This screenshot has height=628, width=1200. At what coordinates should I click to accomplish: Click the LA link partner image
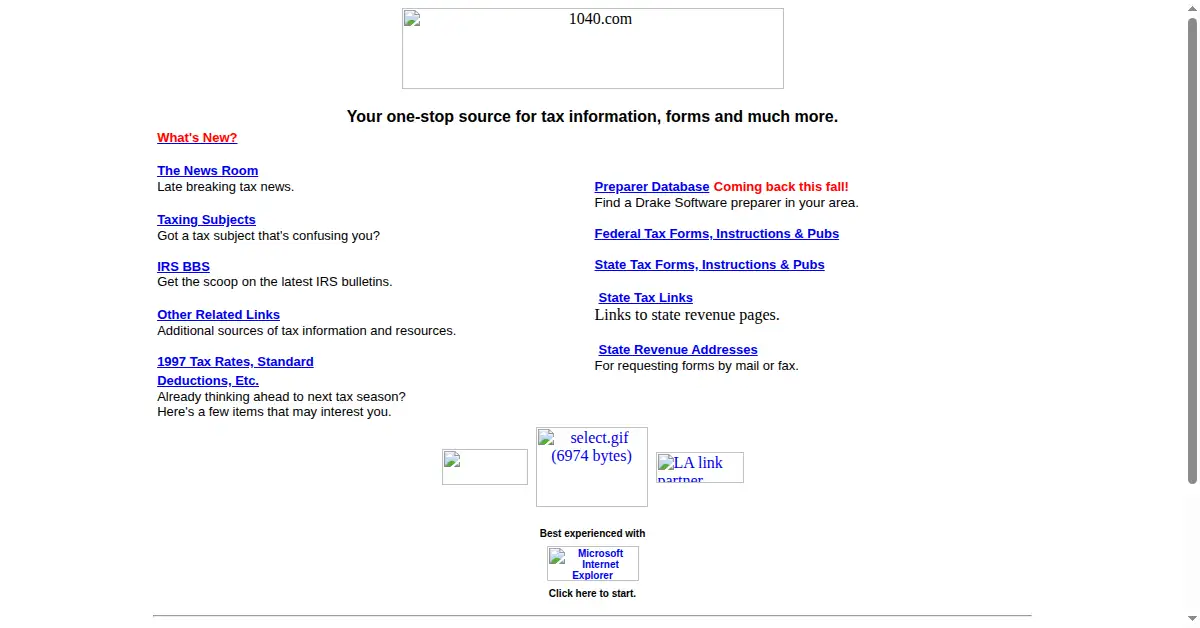tap(700, 467)
